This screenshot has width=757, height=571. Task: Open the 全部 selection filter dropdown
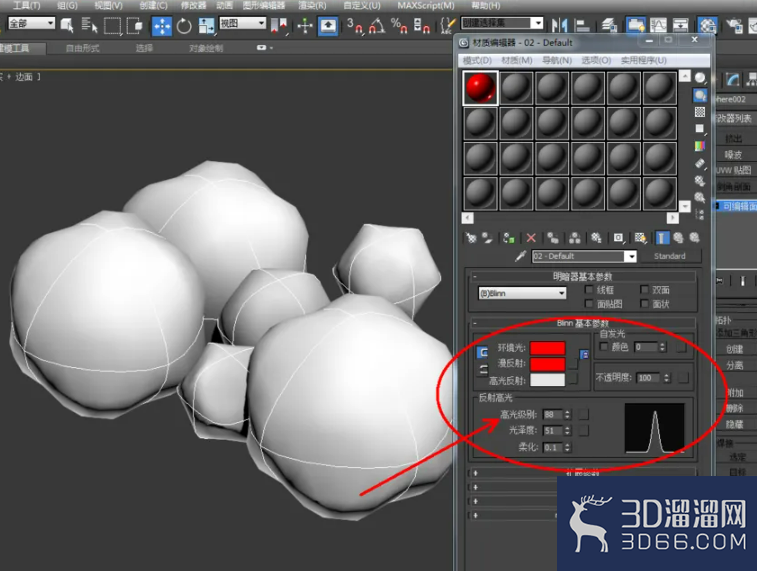[x=31, y=23]
